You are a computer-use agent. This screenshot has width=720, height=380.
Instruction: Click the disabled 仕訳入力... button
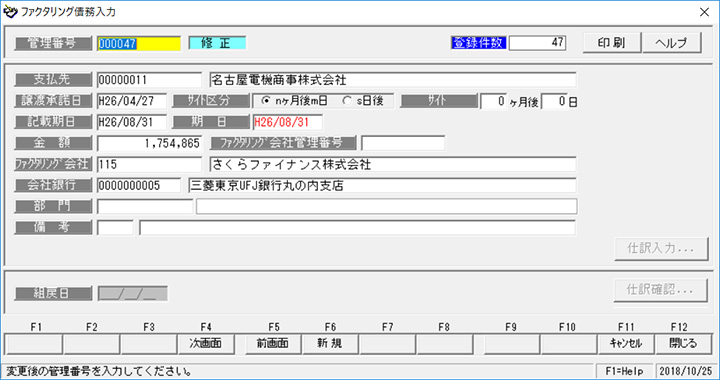pos(661,249)
